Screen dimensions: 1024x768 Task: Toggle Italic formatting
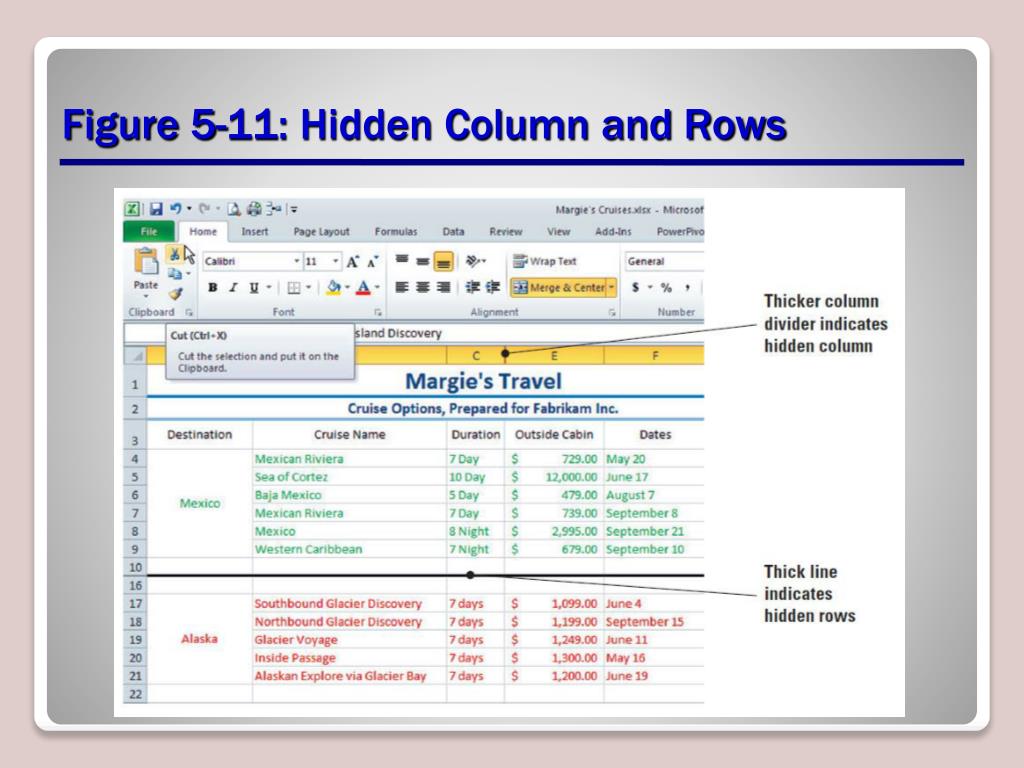(232, 287)
